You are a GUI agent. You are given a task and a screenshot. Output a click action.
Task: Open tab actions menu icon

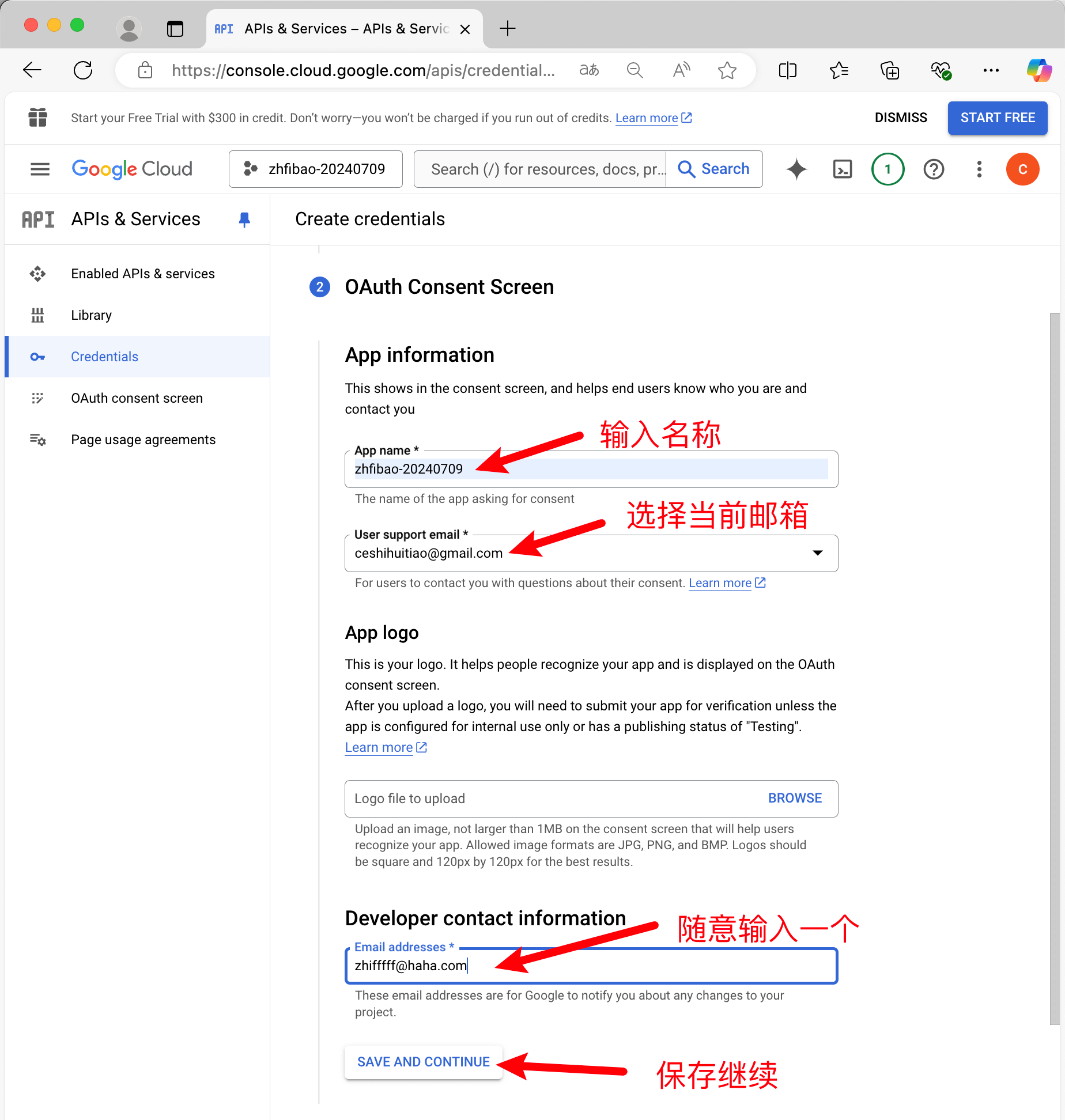(175, 28)
